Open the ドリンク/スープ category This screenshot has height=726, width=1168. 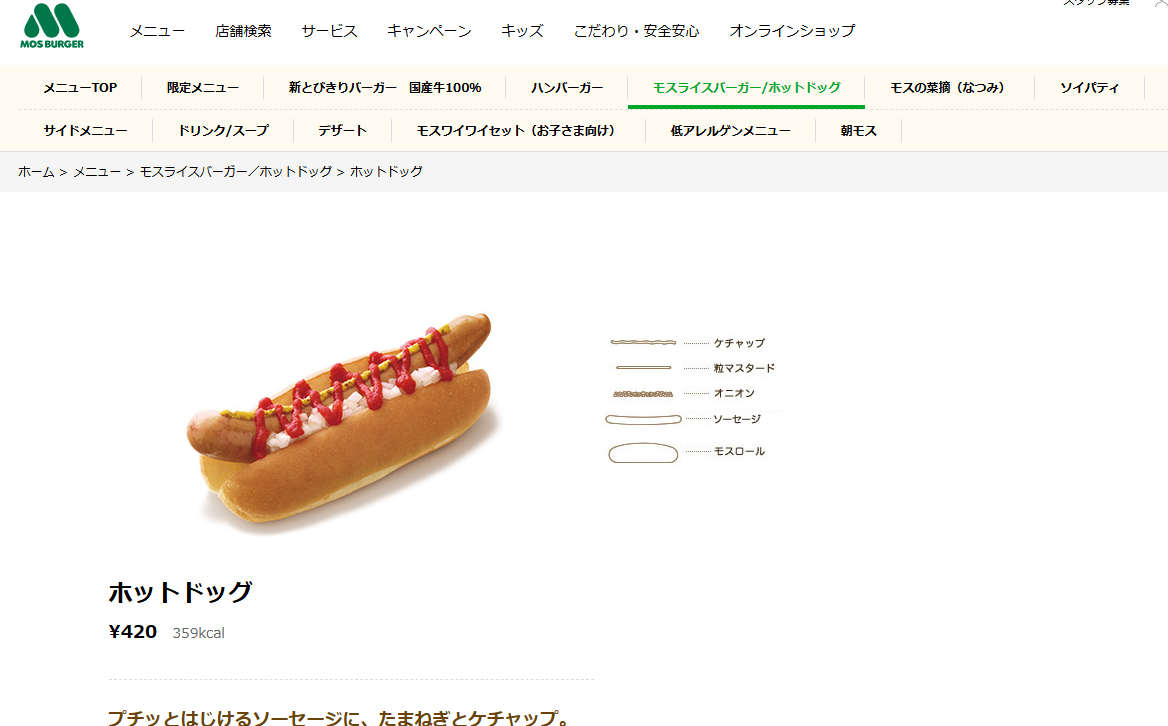click(223, 131)
